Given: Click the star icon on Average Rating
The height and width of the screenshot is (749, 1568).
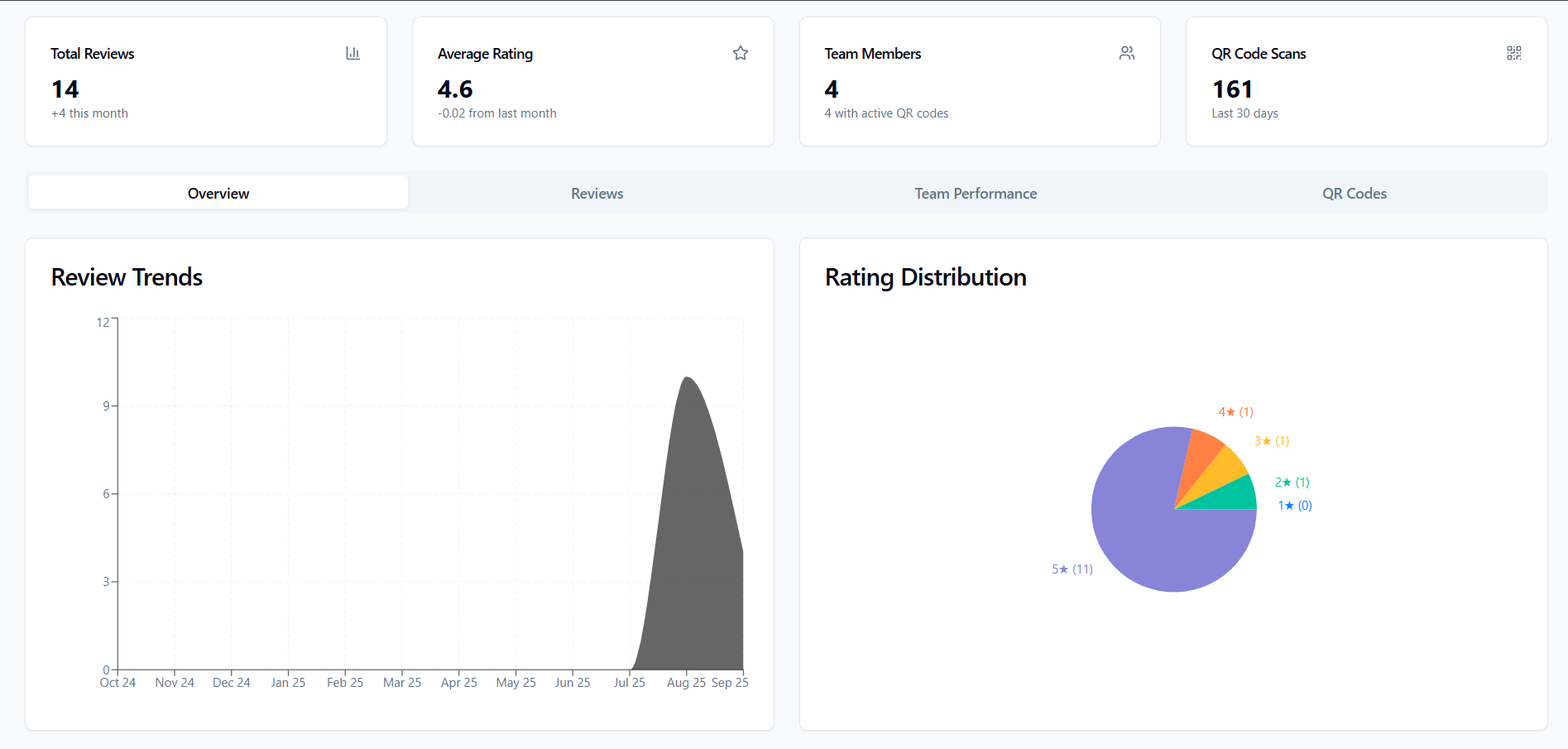Looking at the screenshot, I should (x=740, y=53).
